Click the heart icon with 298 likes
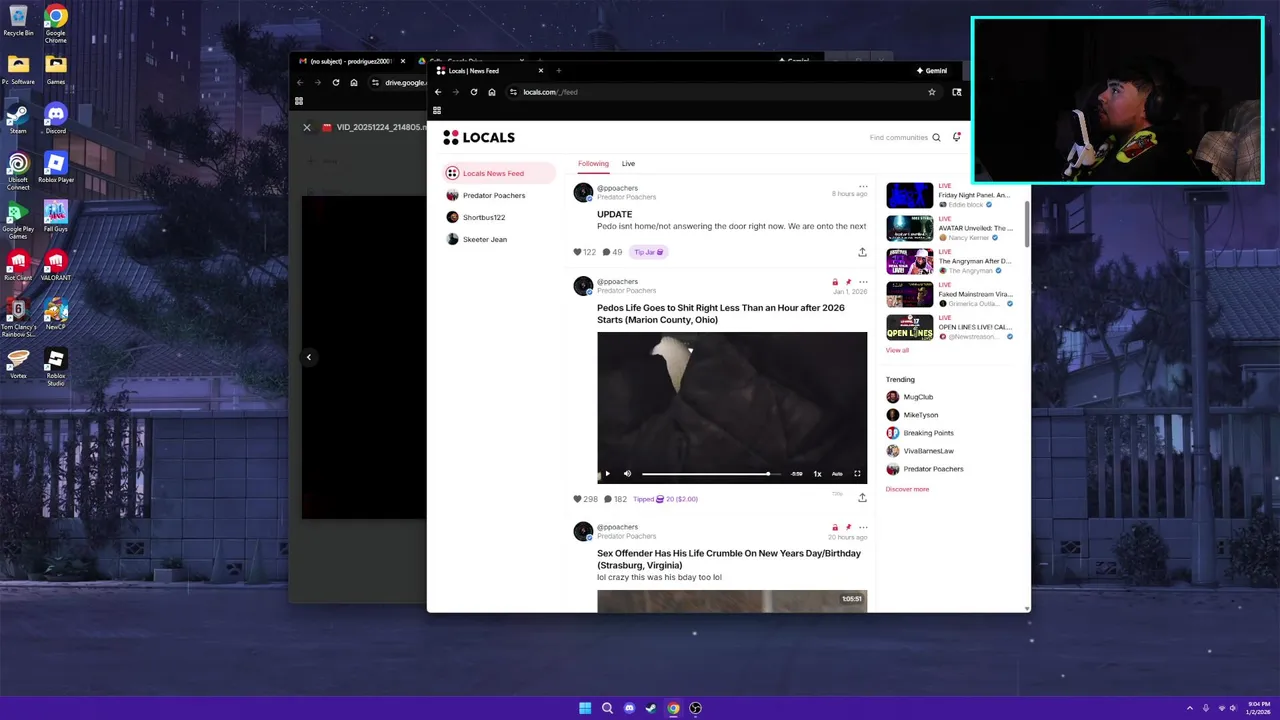This screenshot has width=1280, height=720. [577, 499]
